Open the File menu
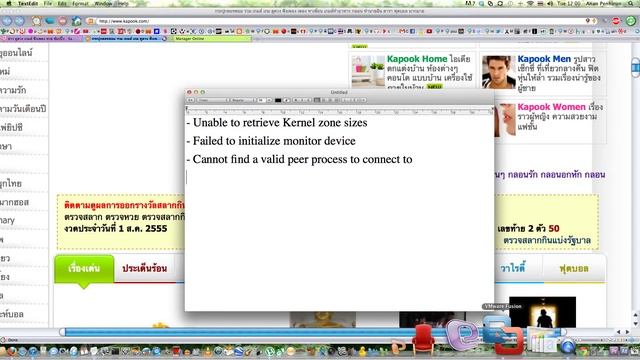Viewport: 640px width, 360px height. tap(48, 3)
